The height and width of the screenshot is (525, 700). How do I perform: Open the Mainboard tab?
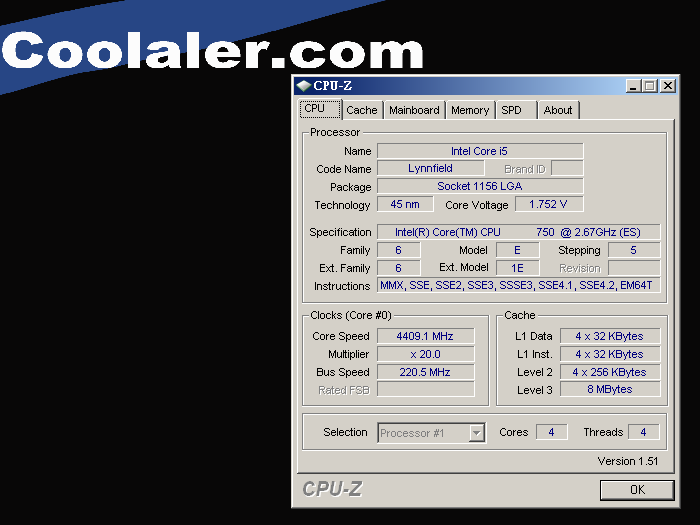414,110
